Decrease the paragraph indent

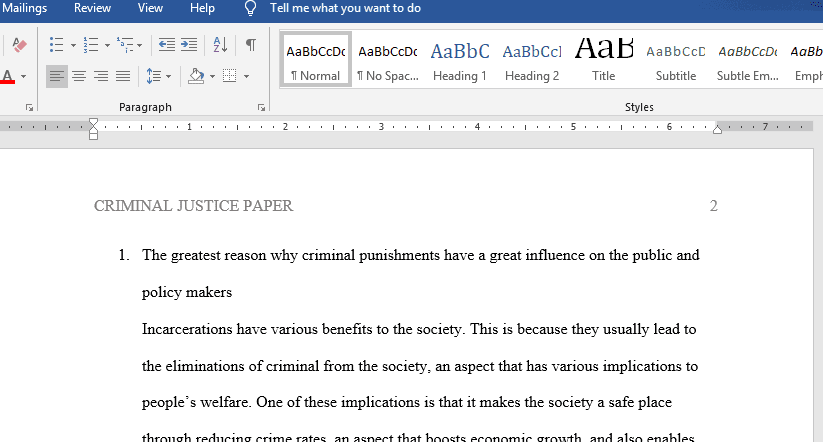167,45
